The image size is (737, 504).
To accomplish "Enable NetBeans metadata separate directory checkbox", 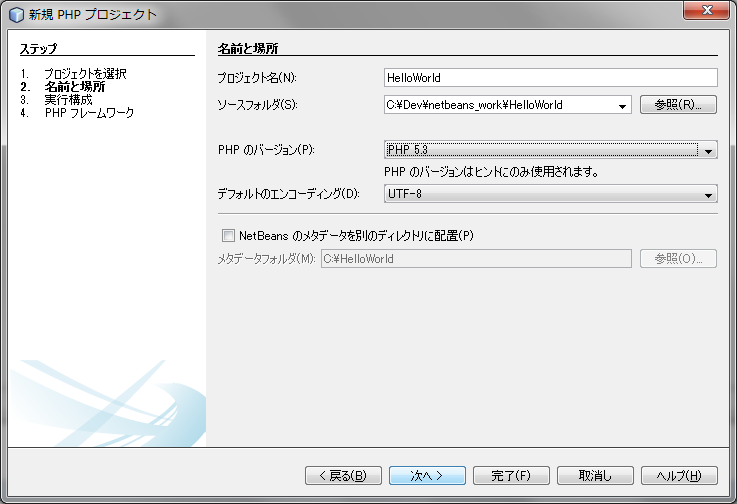I will [228, 236].
